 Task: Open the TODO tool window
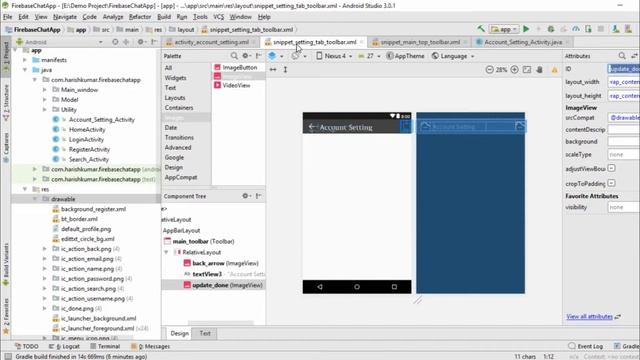click(27, 346)
